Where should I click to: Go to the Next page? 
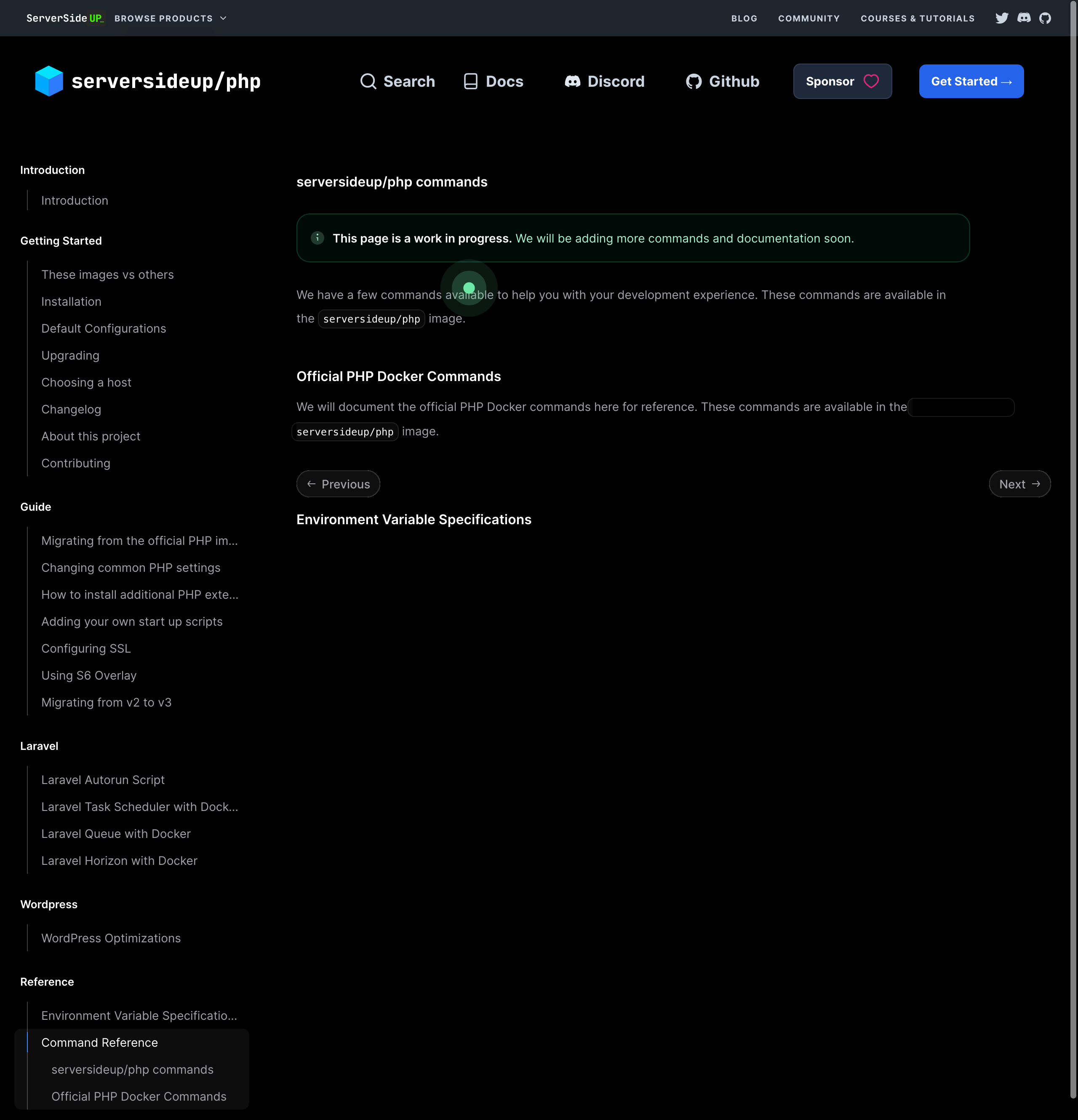tap(1019, 484)
